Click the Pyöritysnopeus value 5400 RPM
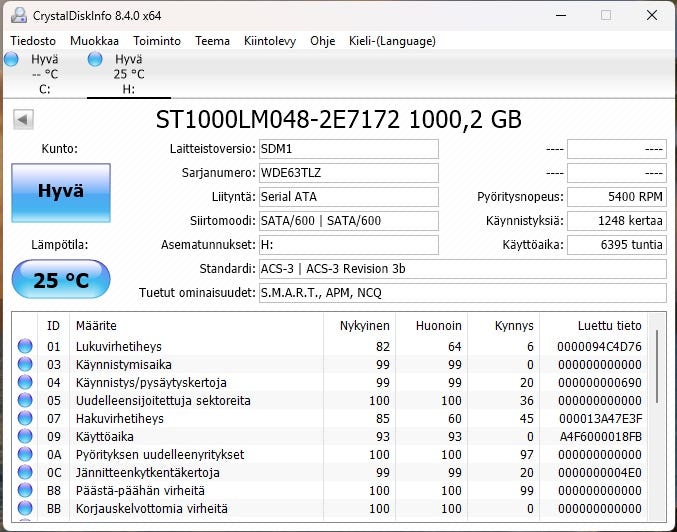This screenshot has height=532, width=677. pyautogui.click(x=617, y=197)
